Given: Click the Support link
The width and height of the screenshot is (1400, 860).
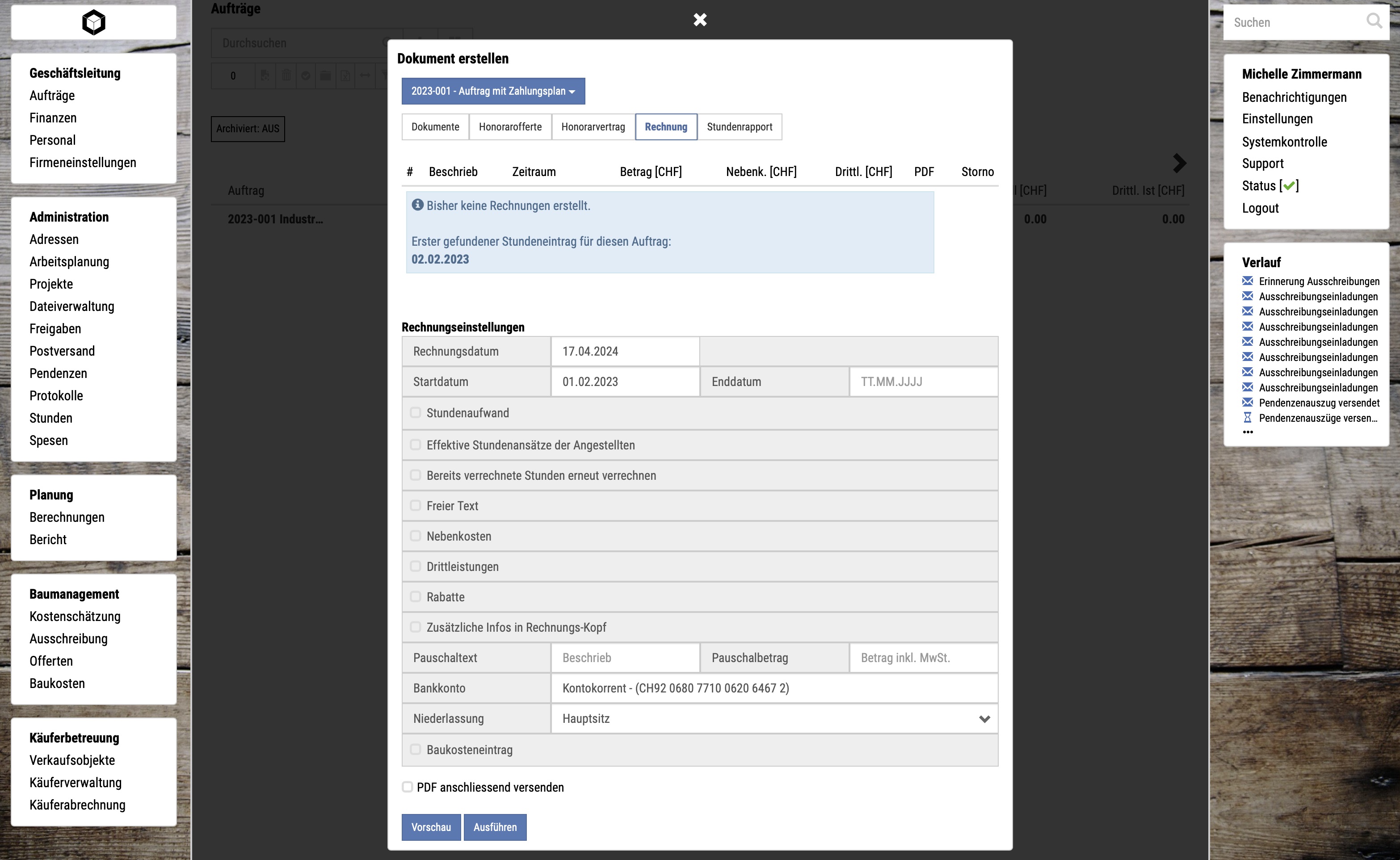Looking at the screenshot, I should (x=1263, y=164).
